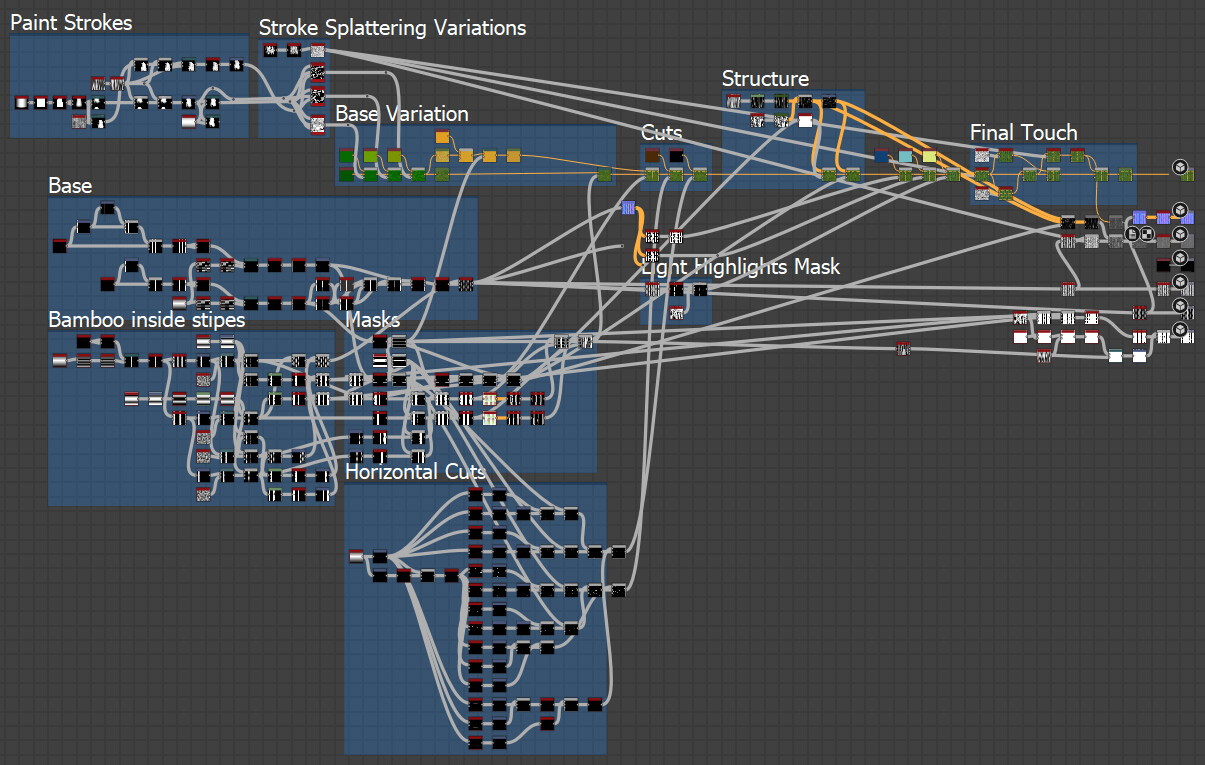Select the white node in the Structure frame
1205x765 pixels.
805,121
